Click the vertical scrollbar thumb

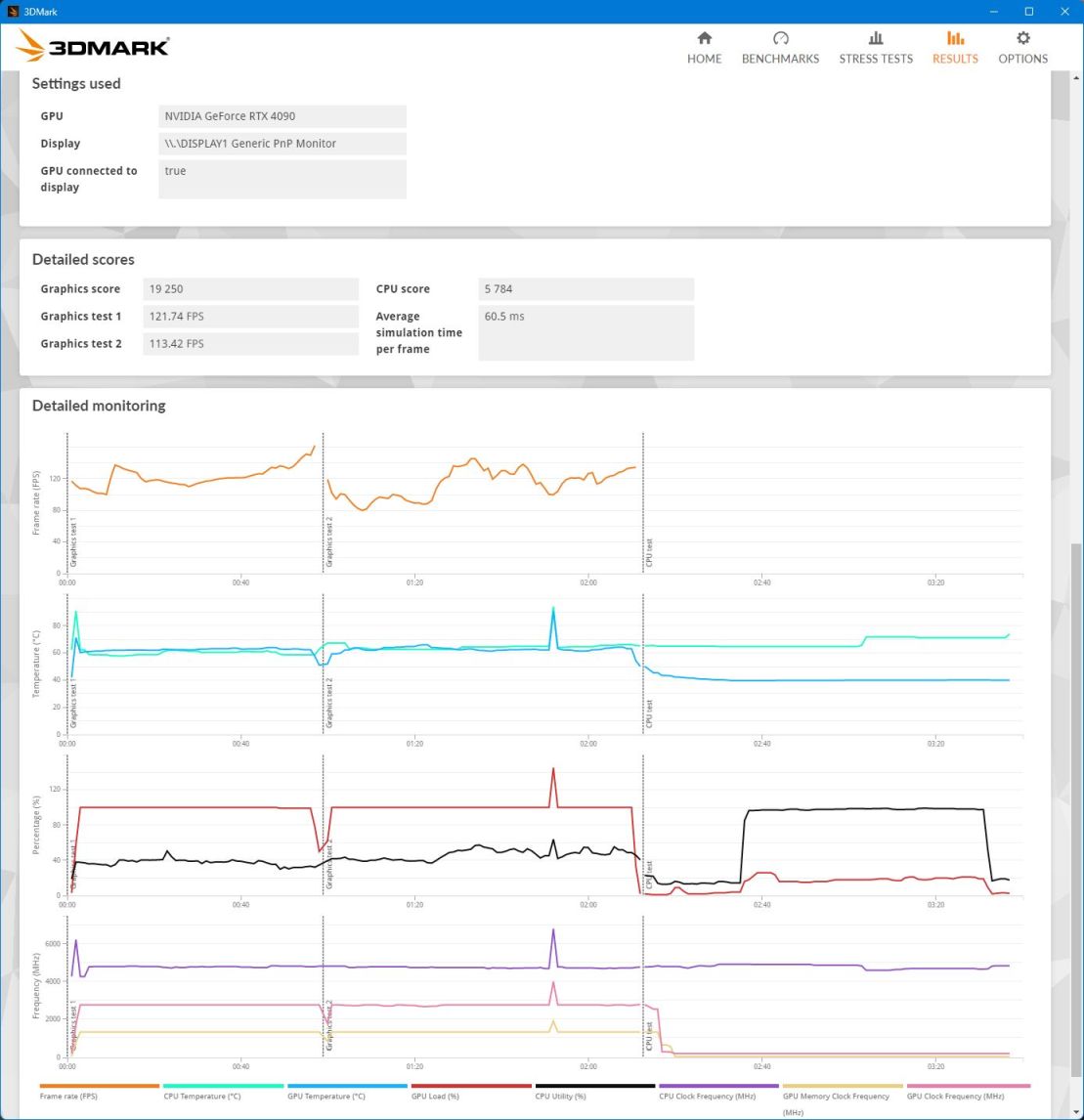tap(1076, 821)
